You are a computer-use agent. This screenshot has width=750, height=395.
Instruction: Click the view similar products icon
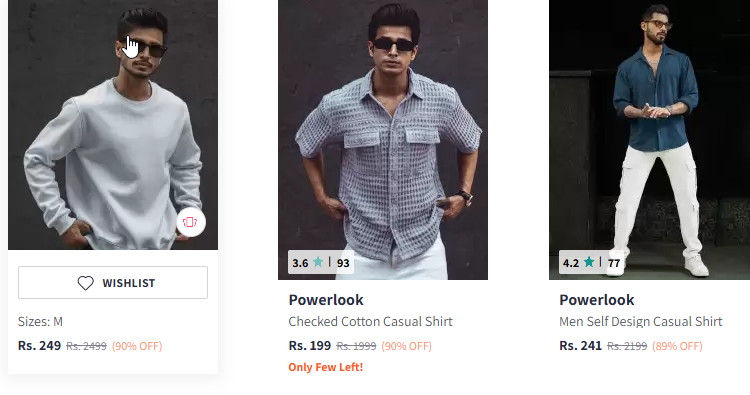pyautogui.click(x=191, y=222)
